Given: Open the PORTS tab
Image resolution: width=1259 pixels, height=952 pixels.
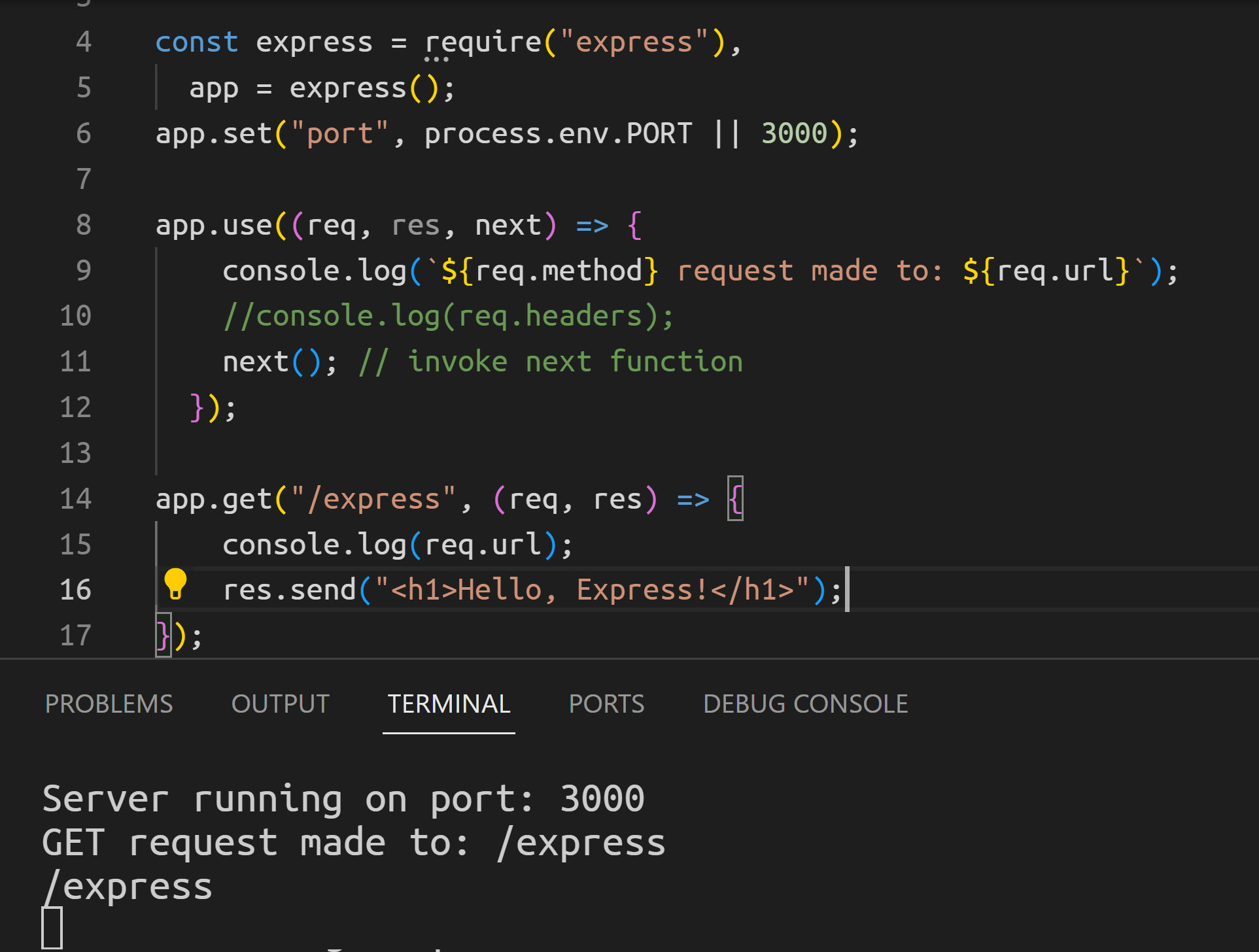Looking at the screenshot, I should coord(606,704).
